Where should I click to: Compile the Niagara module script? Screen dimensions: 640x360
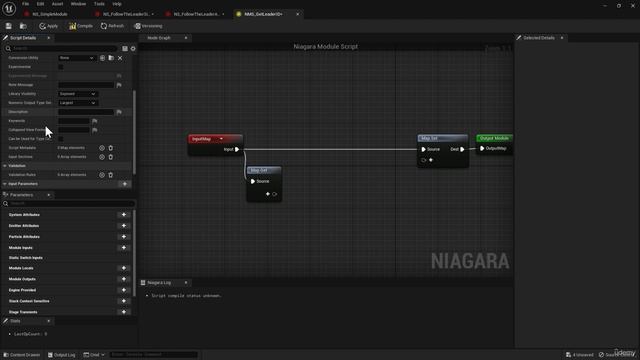pos(81,26)
